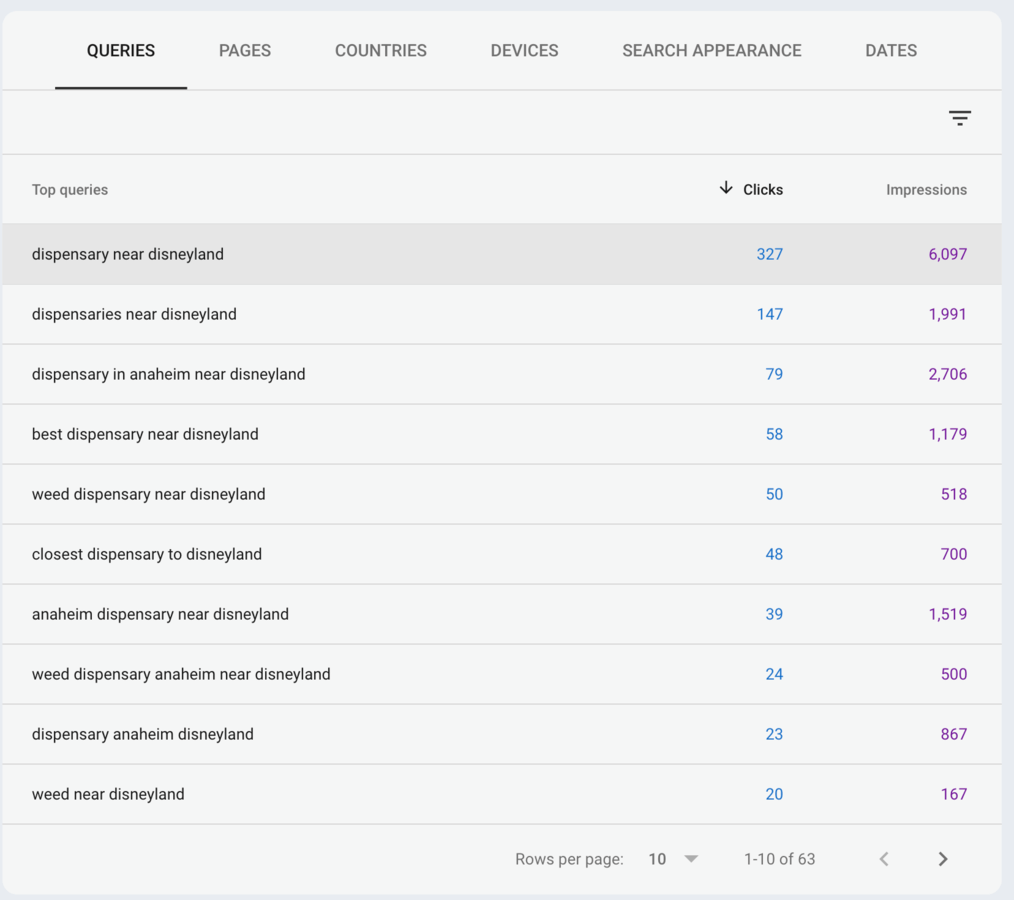Click the 2,706 impressions value
Viewport: 1014px width, 900px height.
pos(947,374)
